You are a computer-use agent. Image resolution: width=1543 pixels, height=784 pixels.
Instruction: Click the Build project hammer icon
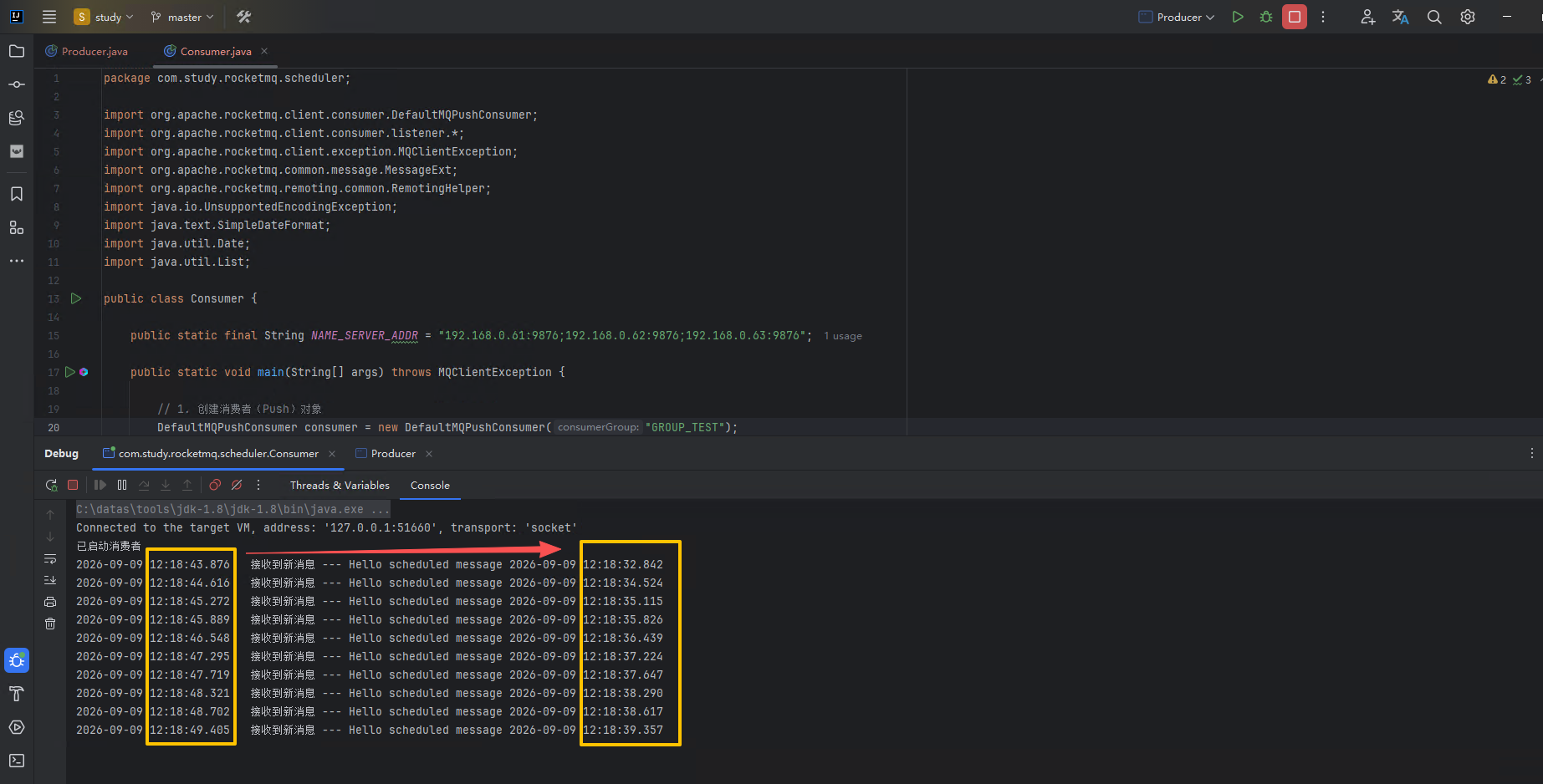[244, 17]
